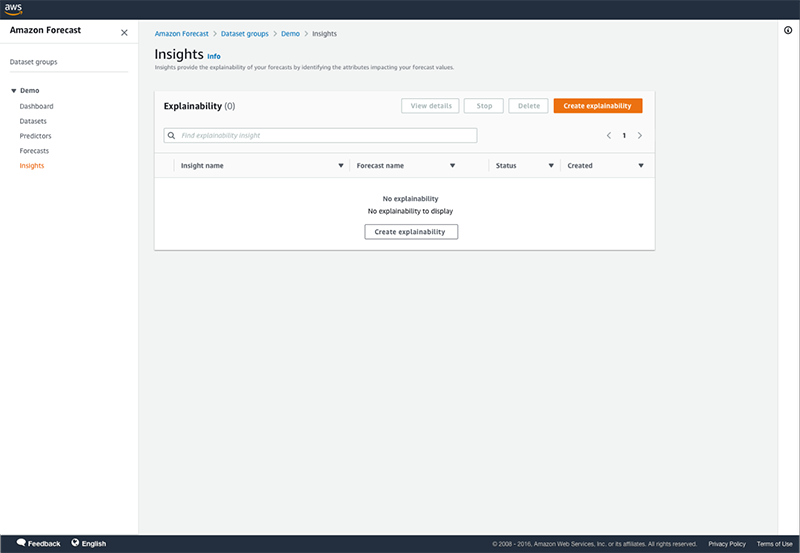Screen dimensions: 800x553
Task: Open Forecasts in the sidebar
Action: click(x=34, y=151)
